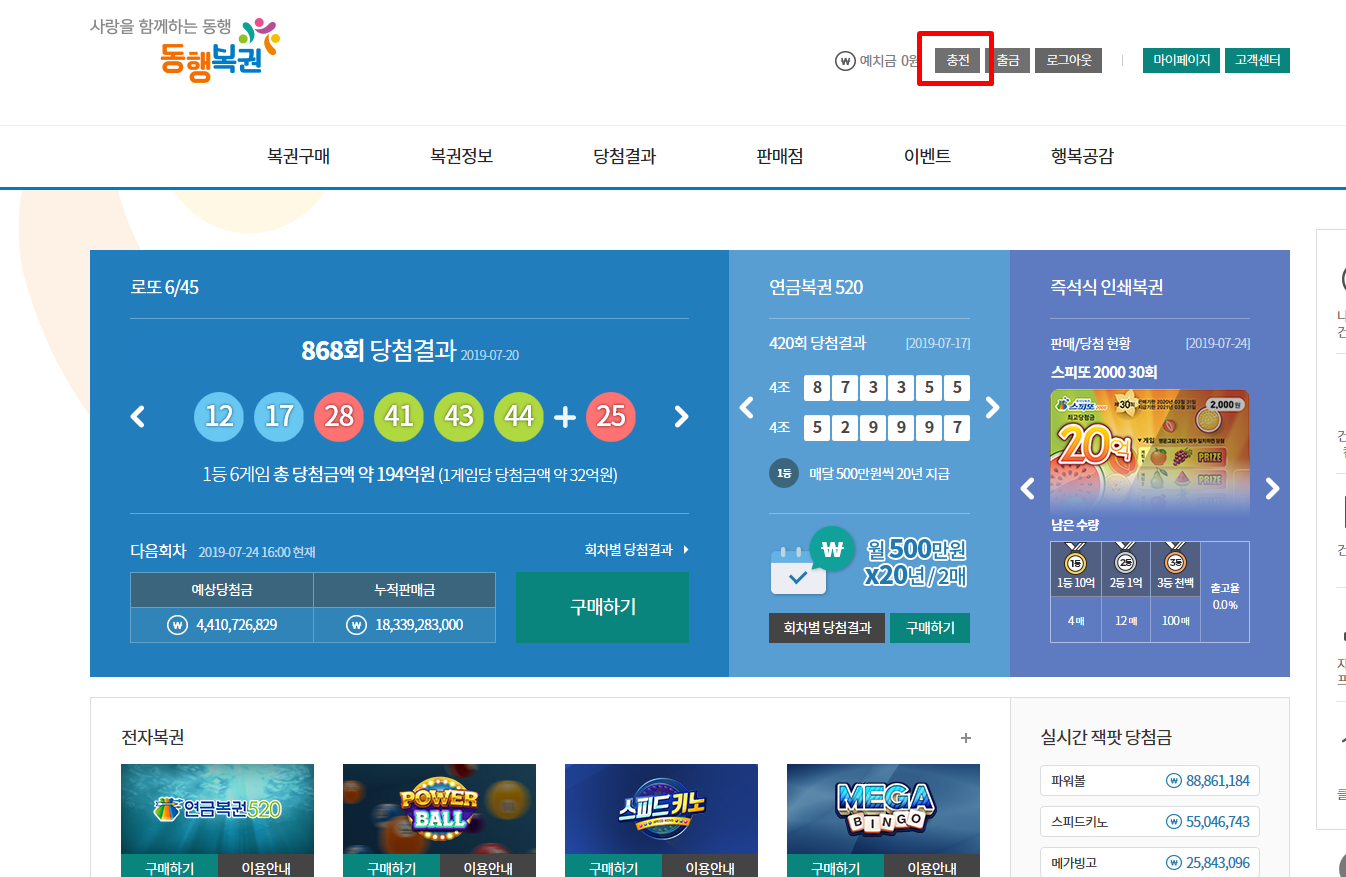Click the 출금 button
1346x877 pixels.
pyautogui.click(x=1008, y=60)
